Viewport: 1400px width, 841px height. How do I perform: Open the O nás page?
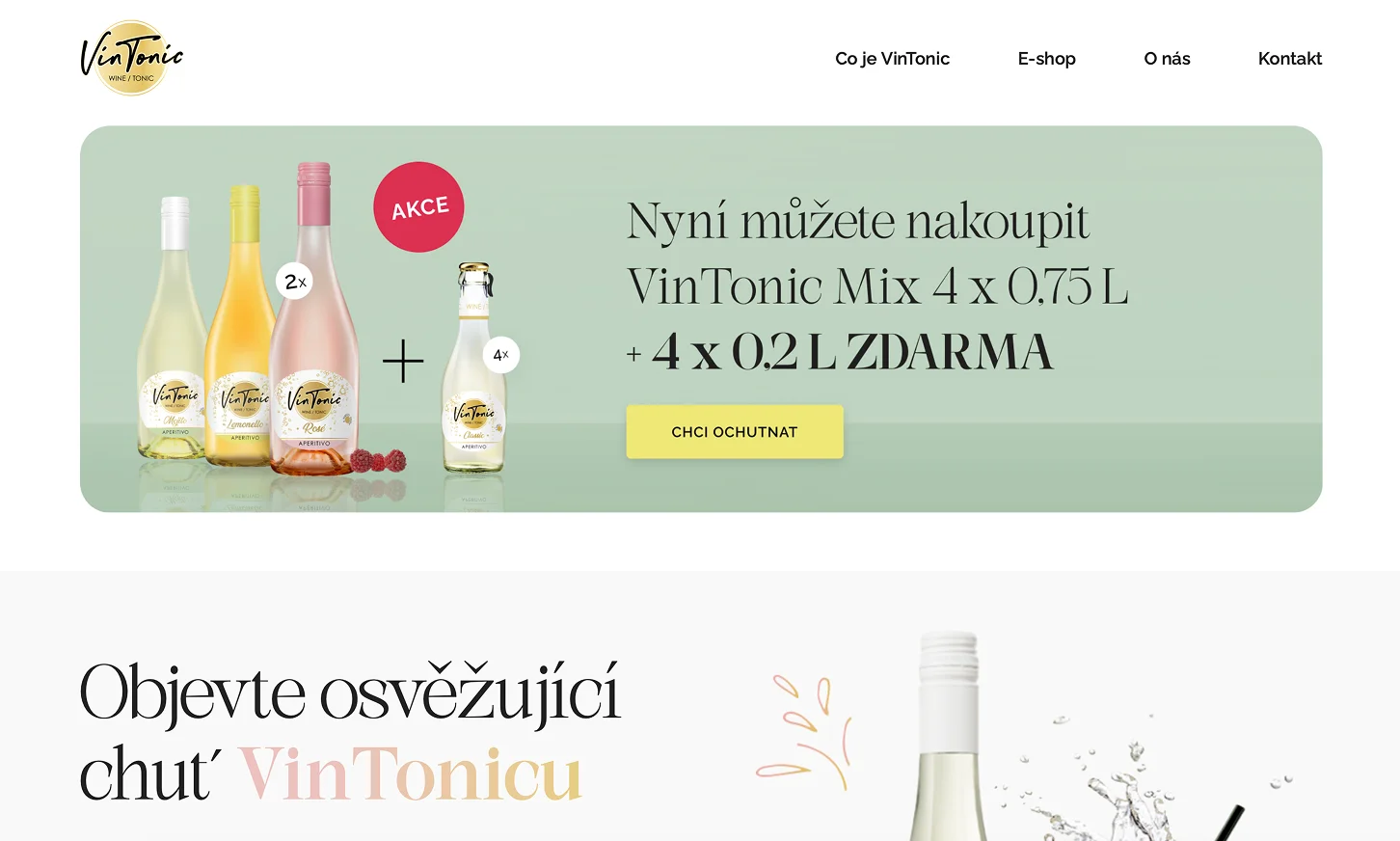click(1167, 59)
